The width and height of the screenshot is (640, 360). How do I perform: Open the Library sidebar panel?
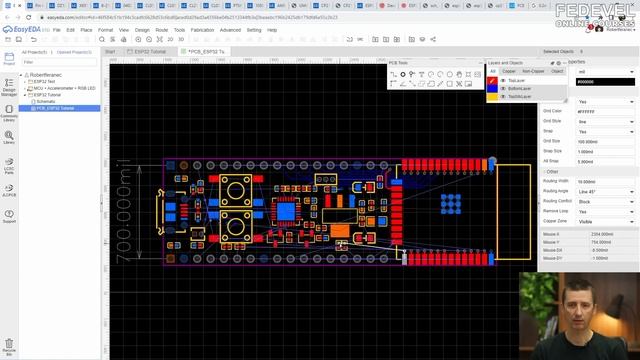pyautogui.click(x=9, y=137)
